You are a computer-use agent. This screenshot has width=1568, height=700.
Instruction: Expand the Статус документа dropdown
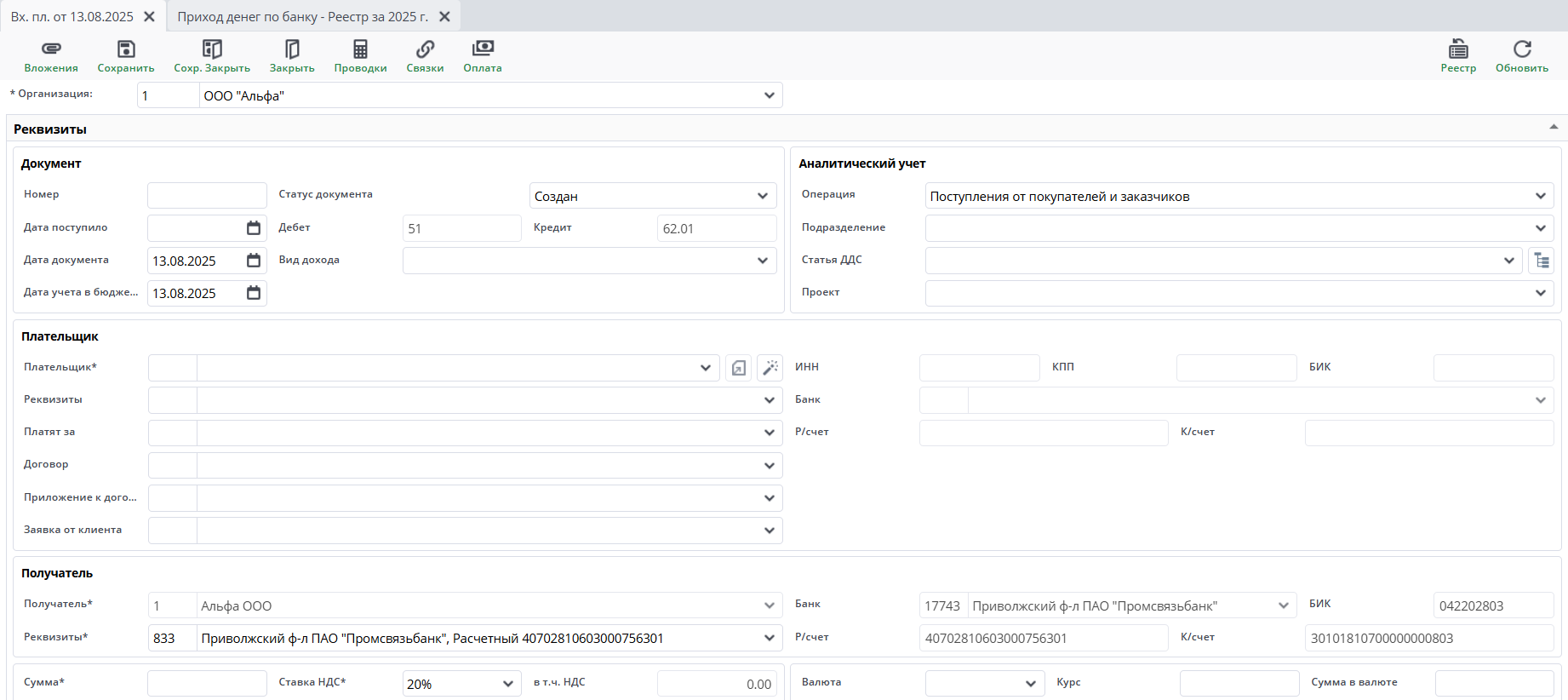click(763, 196)
